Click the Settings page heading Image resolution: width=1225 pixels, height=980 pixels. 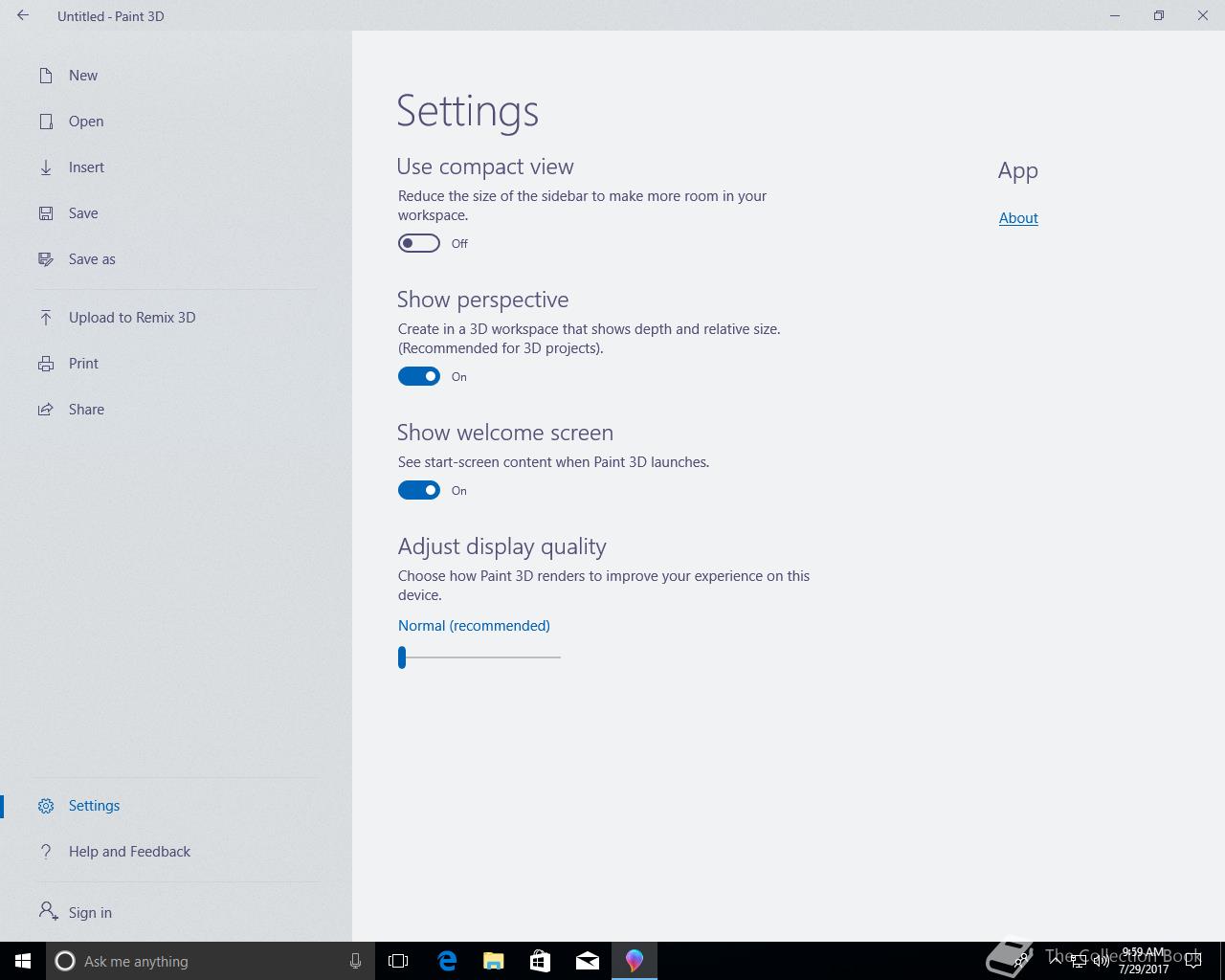pos(468,111)
